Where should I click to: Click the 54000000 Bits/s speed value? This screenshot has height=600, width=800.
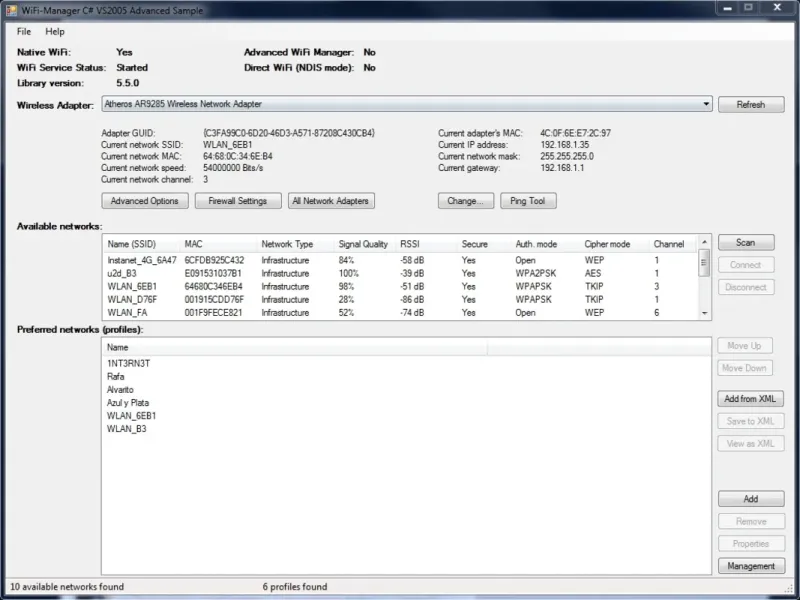pyautogui.click(x=233, y=168)
